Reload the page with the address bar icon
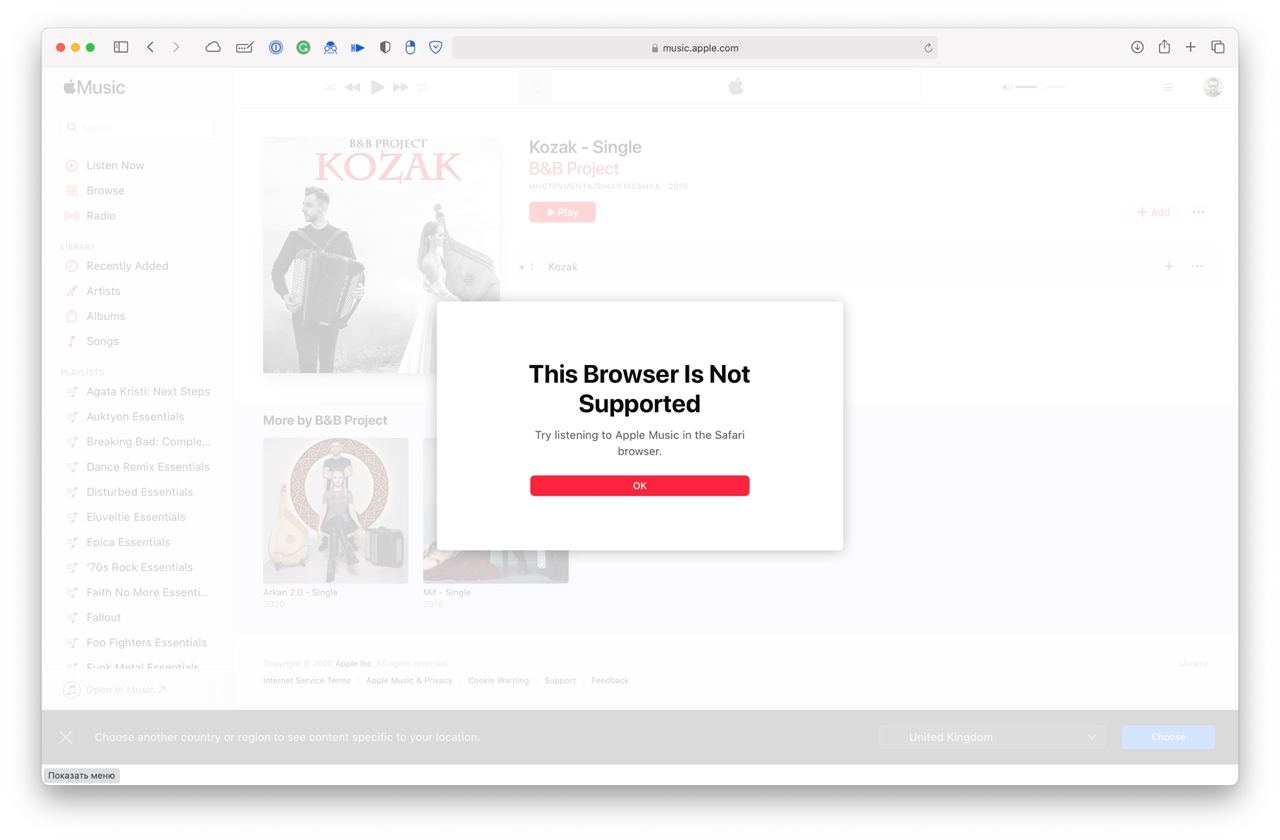 point(928,48)
